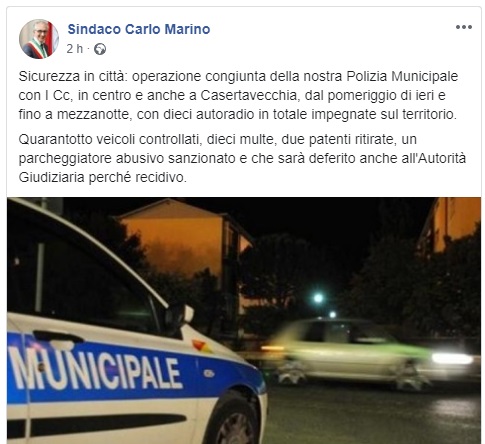The width and height of the screenshot is (485, 444).
Task: Open Sindaco Carlo Marino's profile picture
Action: click(39, 39)
